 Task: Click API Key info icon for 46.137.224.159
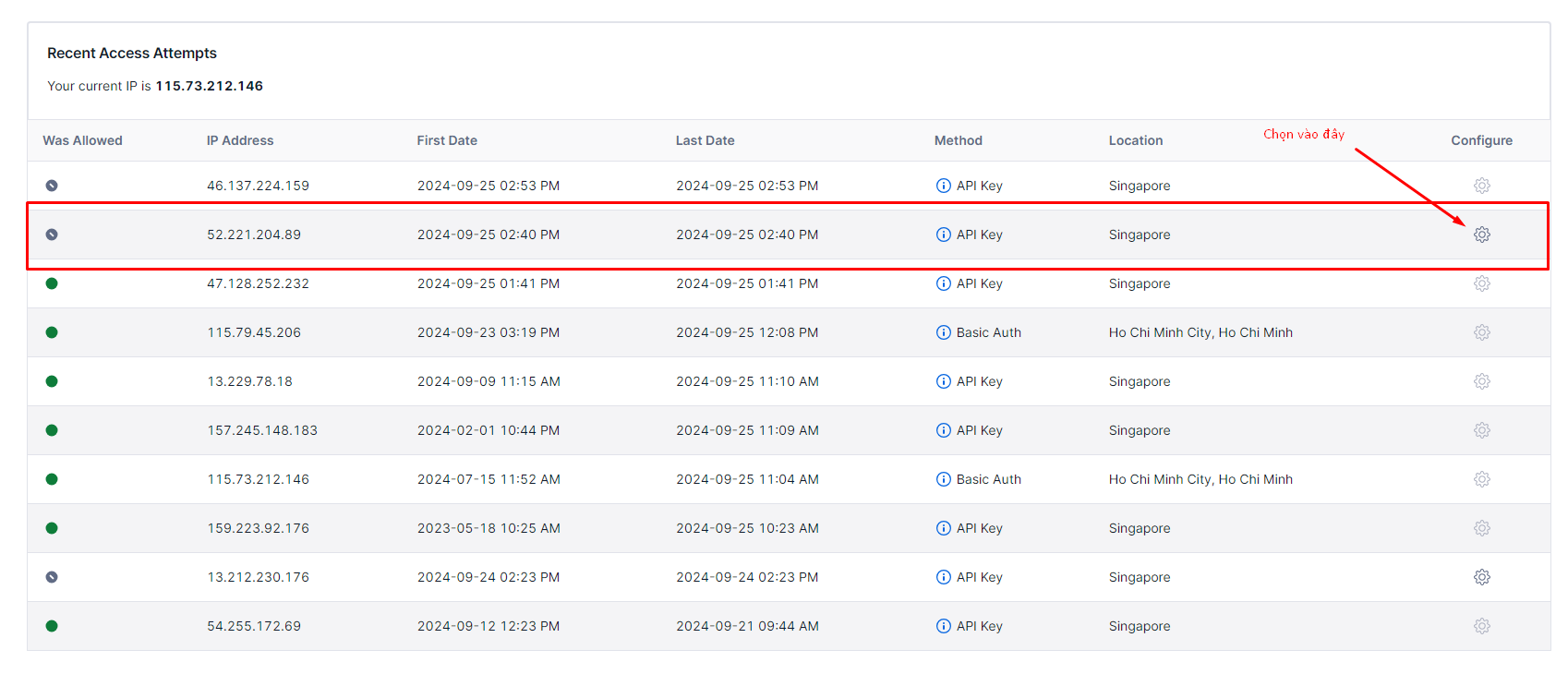click(x=943, y=186)
